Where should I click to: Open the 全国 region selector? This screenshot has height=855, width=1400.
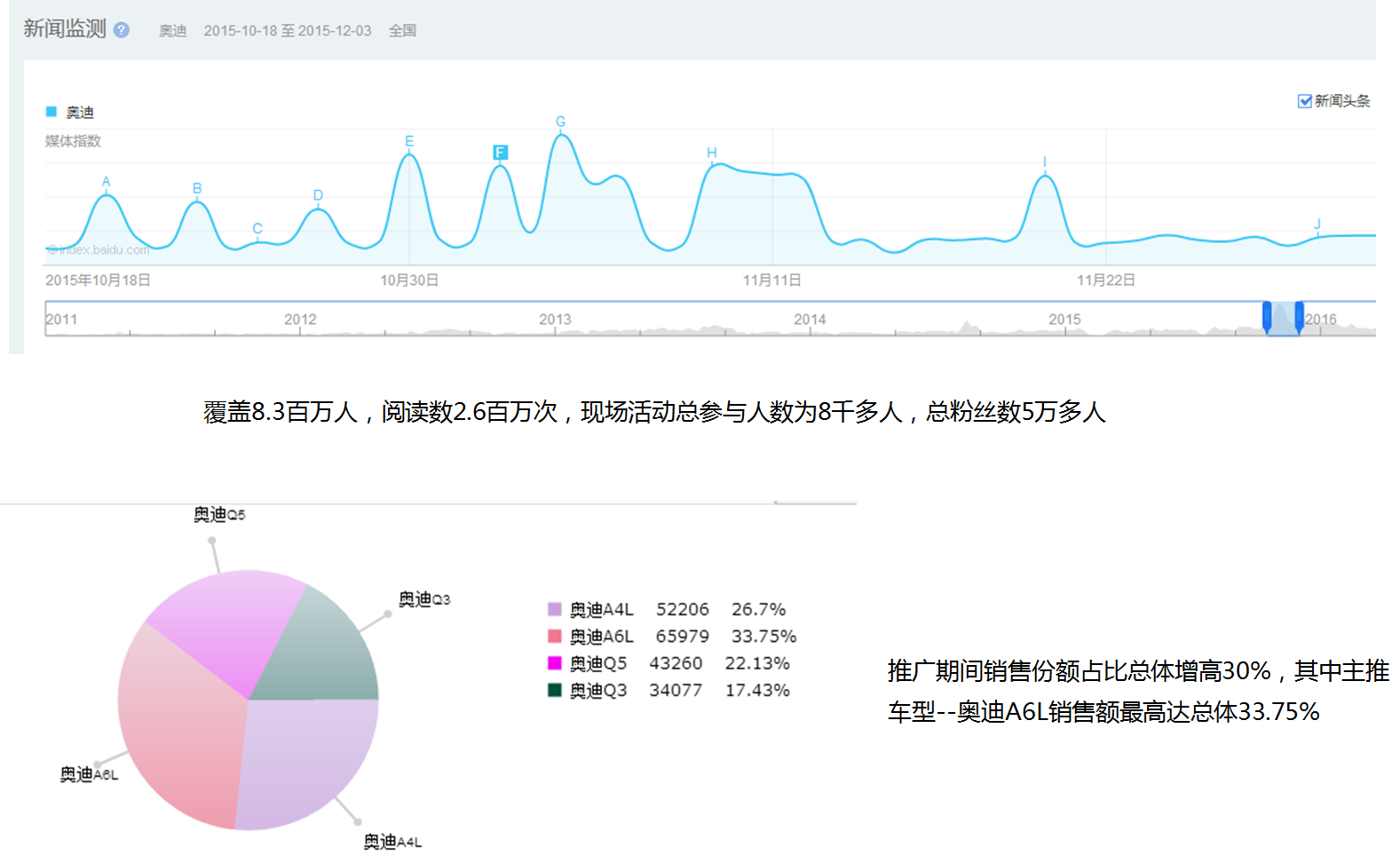pyautogui.click(x=402, y=31)
